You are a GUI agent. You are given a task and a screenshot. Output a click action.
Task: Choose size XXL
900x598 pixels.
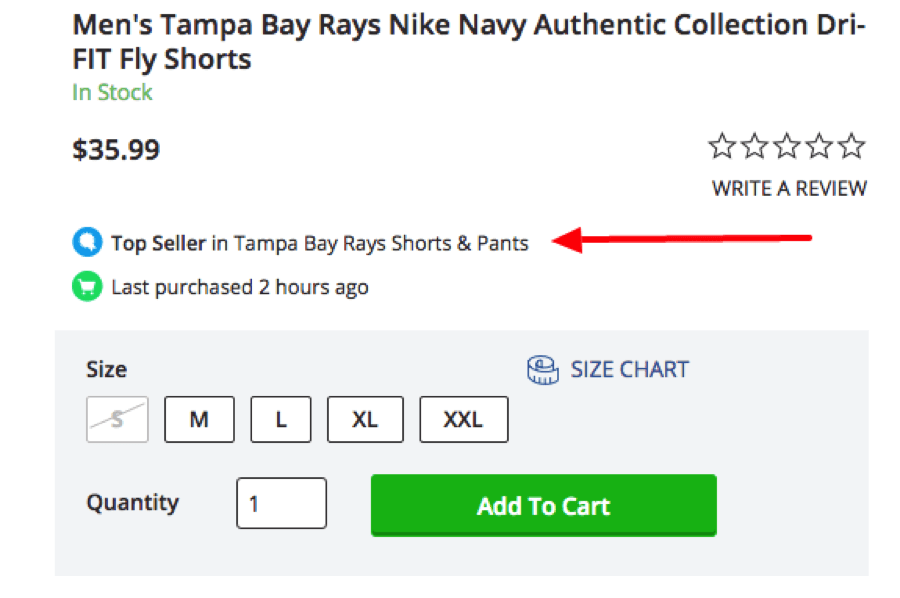pos(464,420)
